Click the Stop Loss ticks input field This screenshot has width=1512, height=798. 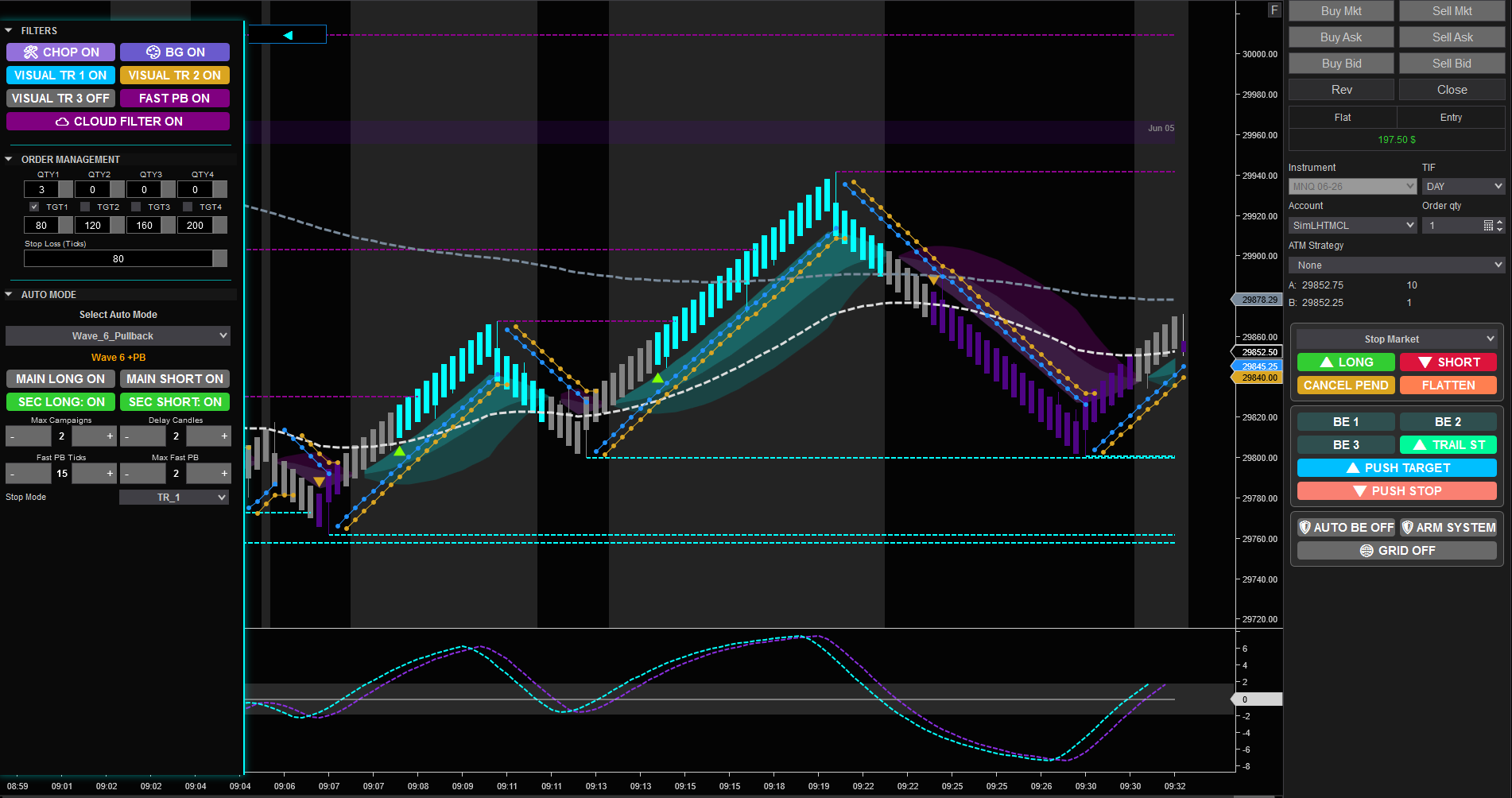[118, 259]
